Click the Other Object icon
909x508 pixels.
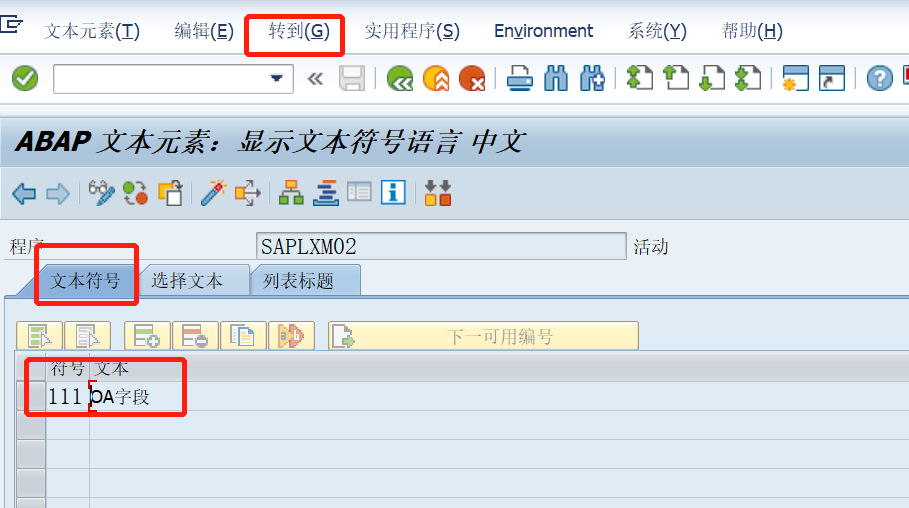[x=170, y=193]
